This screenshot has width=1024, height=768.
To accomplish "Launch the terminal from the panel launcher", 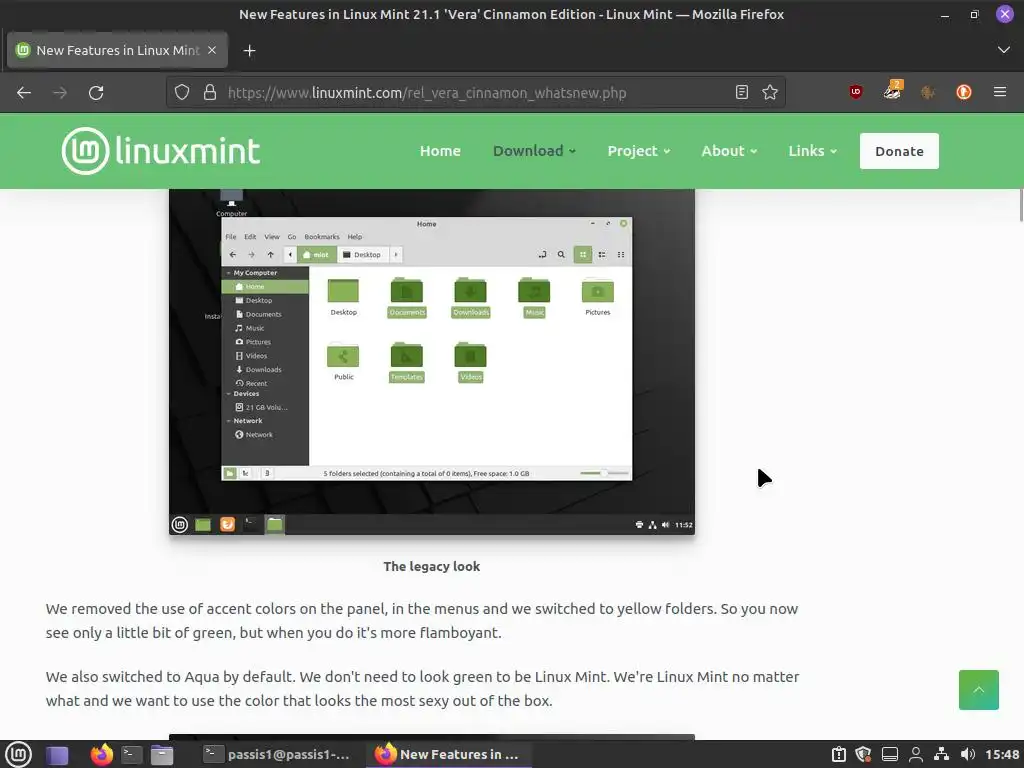I will pos(131,755).
